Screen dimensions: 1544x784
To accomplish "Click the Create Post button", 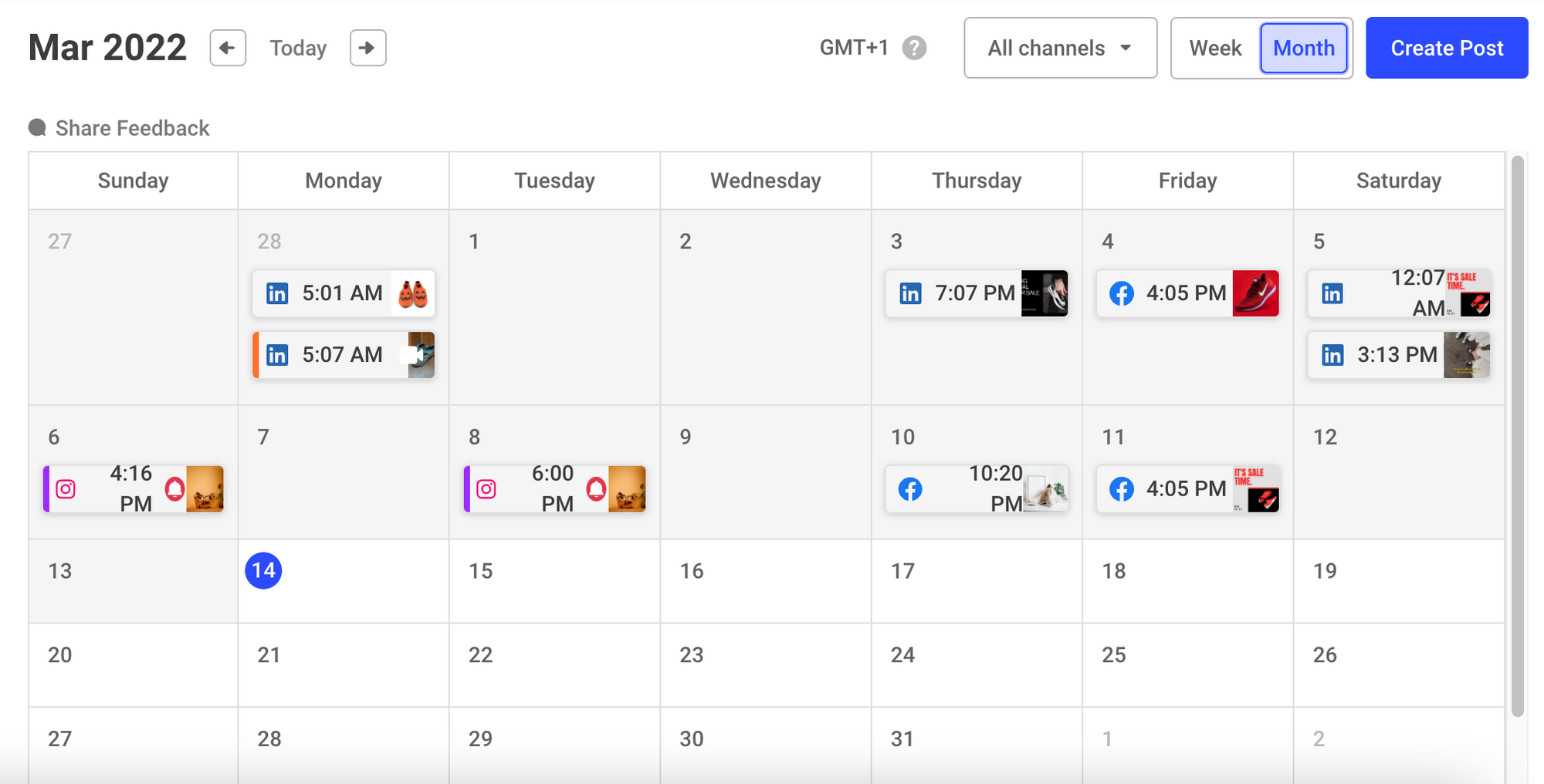I will 1447,48.
